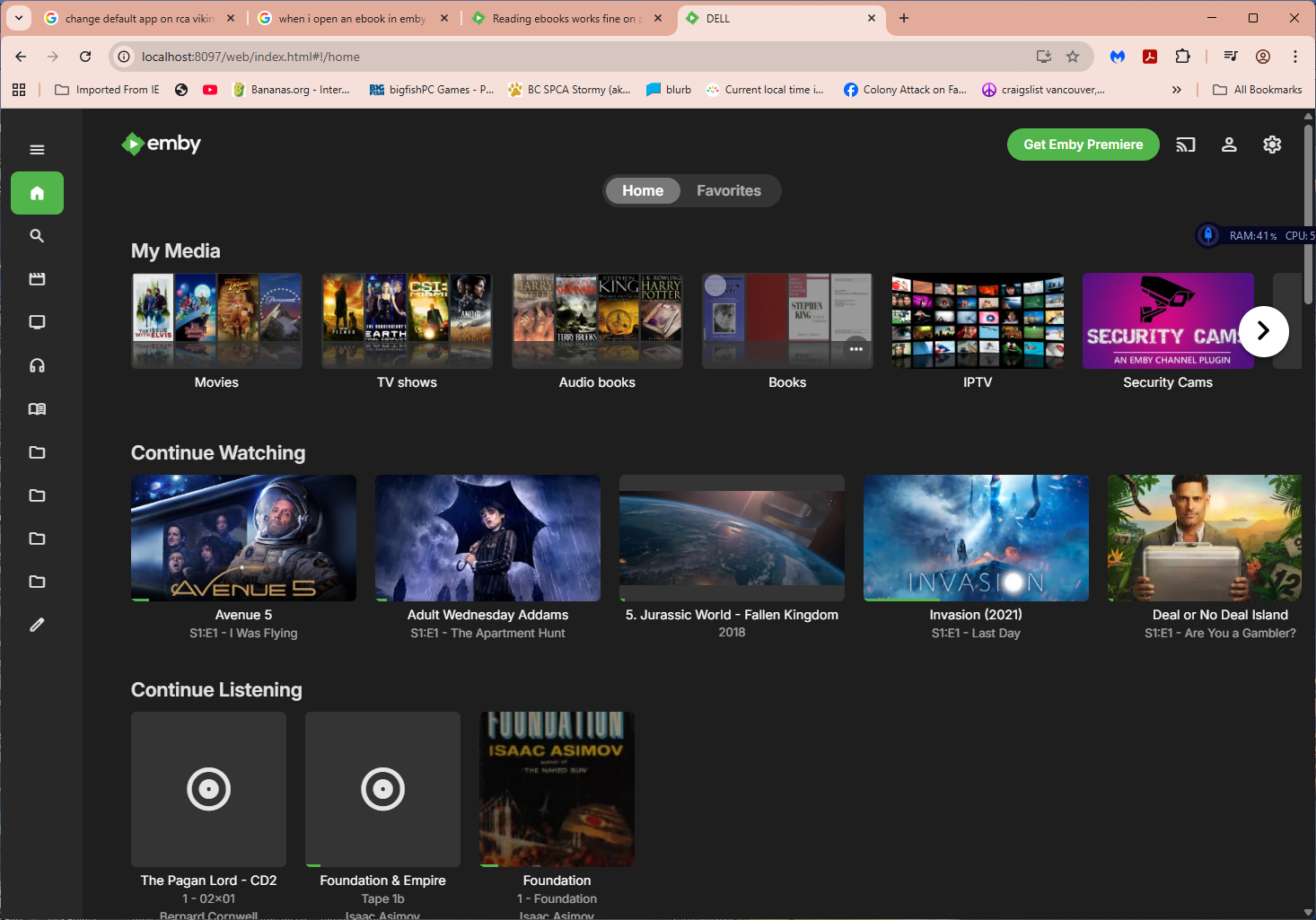
Task: Open the Extensions puzzle icon
Action: pos(1182,57)
